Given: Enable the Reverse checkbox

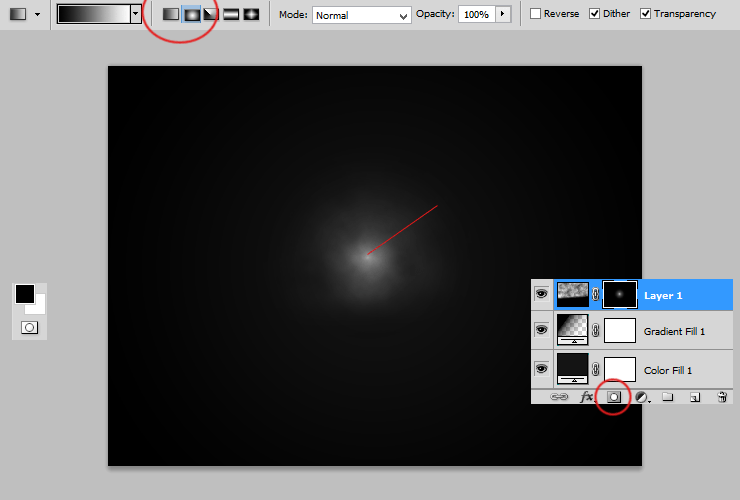Looking at the screenshot, I should point(536,14).
